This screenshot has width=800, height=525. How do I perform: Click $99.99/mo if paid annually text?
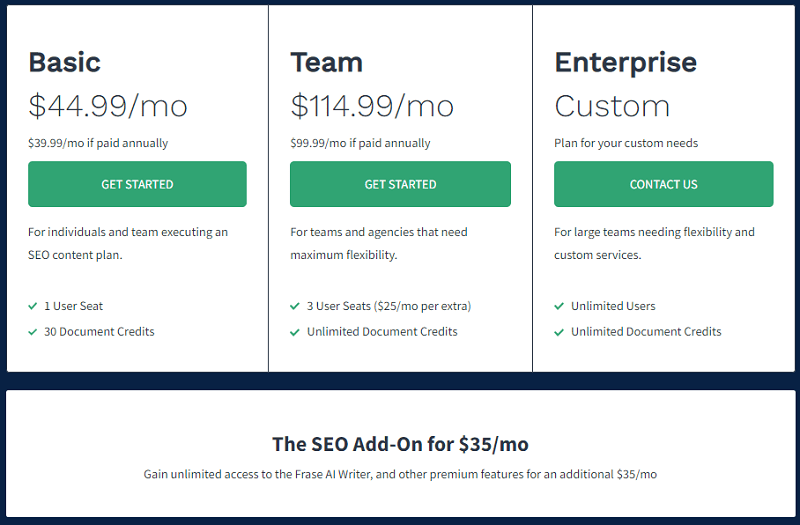click(x=360, y=143)
